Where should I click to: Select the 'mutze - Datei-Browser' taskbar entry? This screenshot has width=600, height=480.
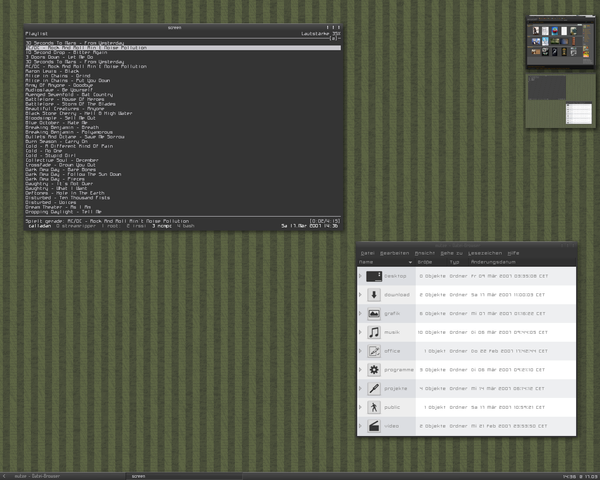67,476
